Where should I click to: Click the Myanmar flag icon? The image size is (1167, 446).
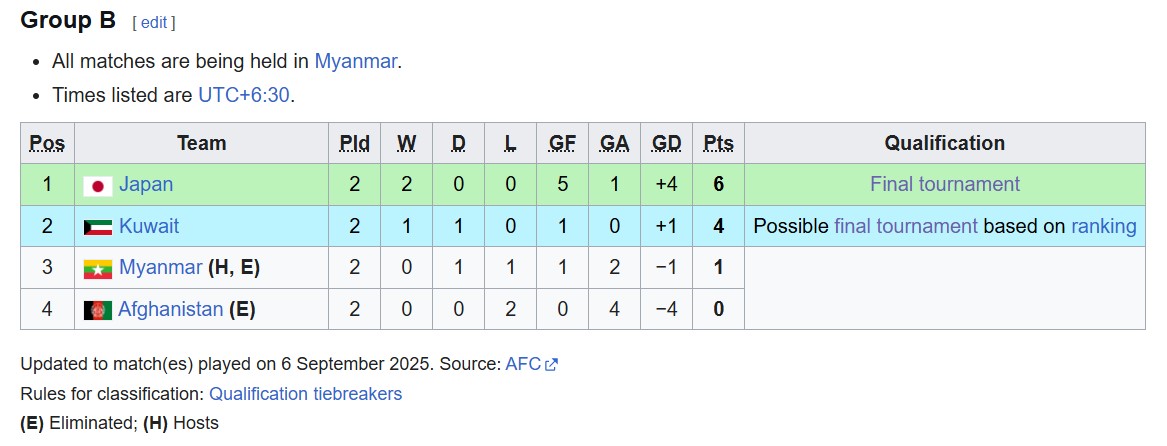pyautogui.click(x=97, y=269)
